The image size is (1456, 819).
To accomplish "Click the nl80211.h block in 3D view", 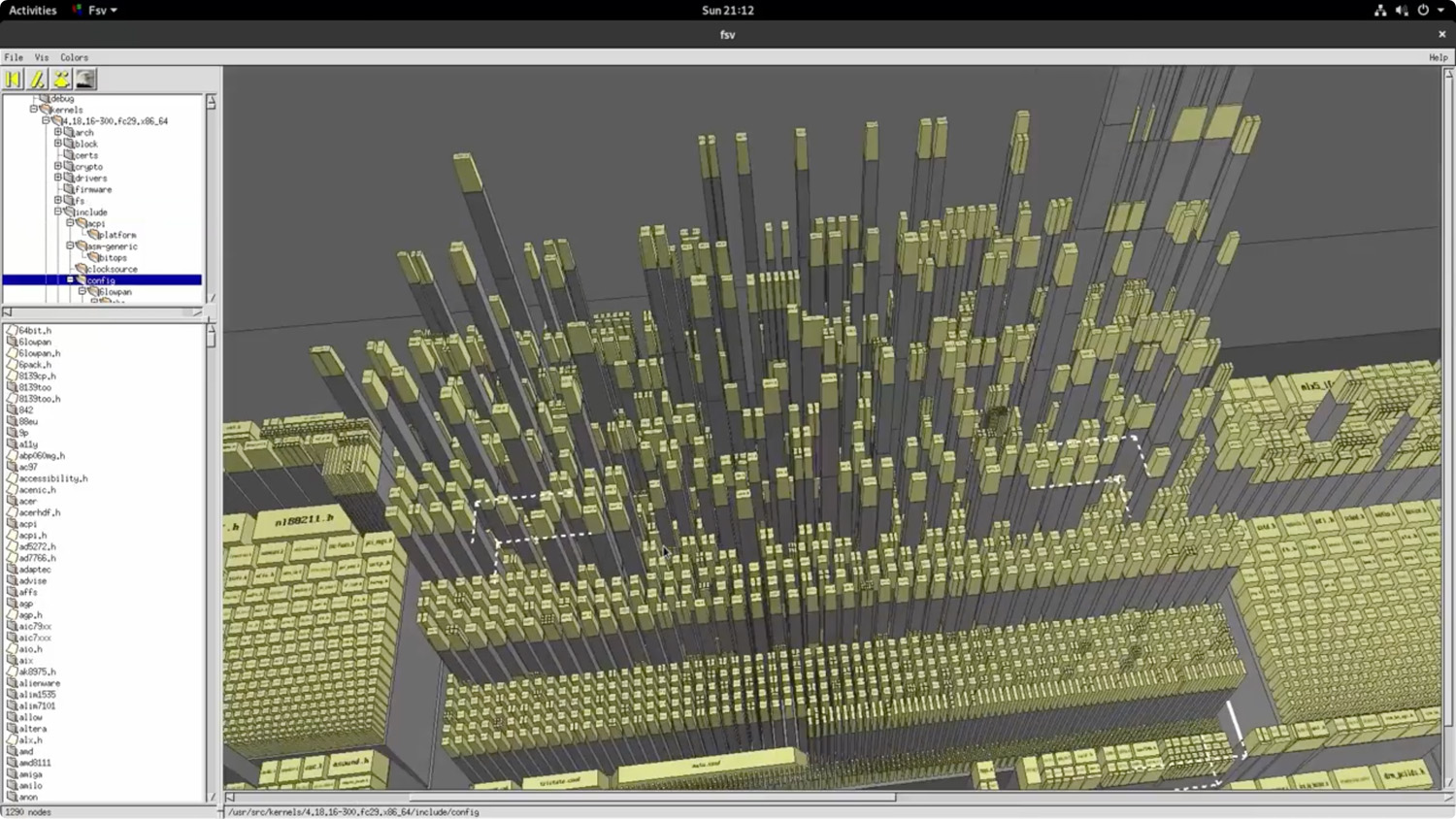I will pos(304,520).
